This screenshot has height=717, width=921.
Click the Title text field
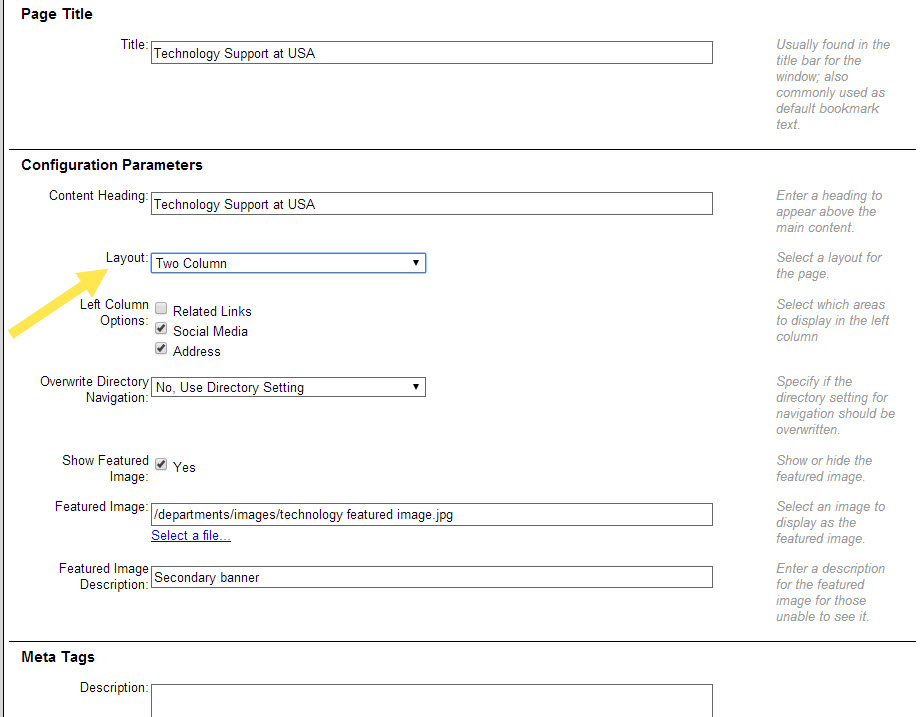(432, 53)
